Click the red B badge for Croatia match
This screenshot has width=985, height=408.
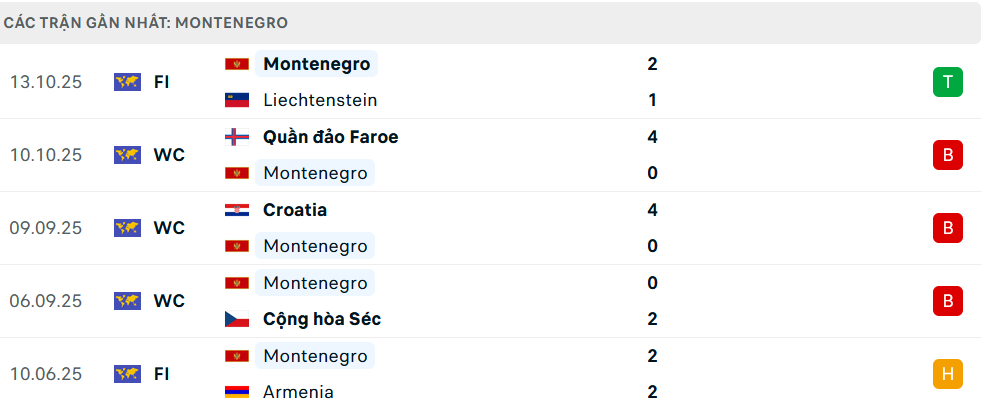click(x=947, y=228)
